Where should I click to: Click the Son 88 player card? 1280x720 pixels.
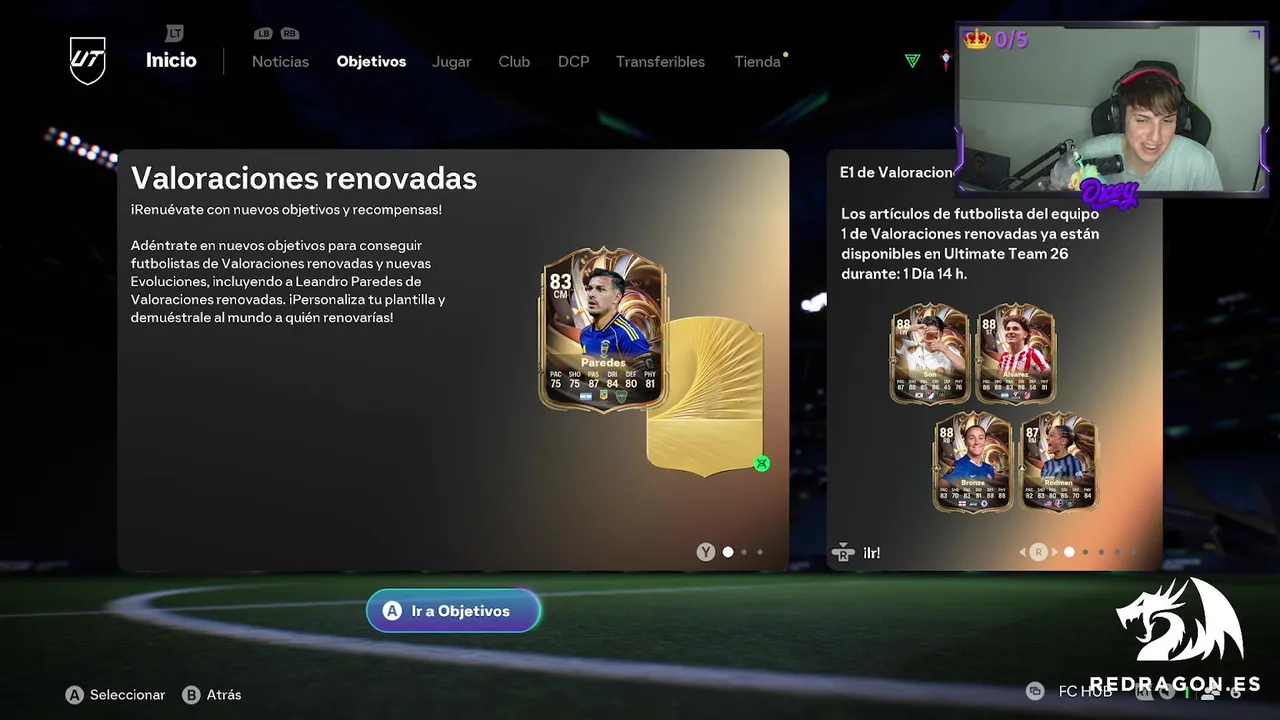[x=930, y=354]
